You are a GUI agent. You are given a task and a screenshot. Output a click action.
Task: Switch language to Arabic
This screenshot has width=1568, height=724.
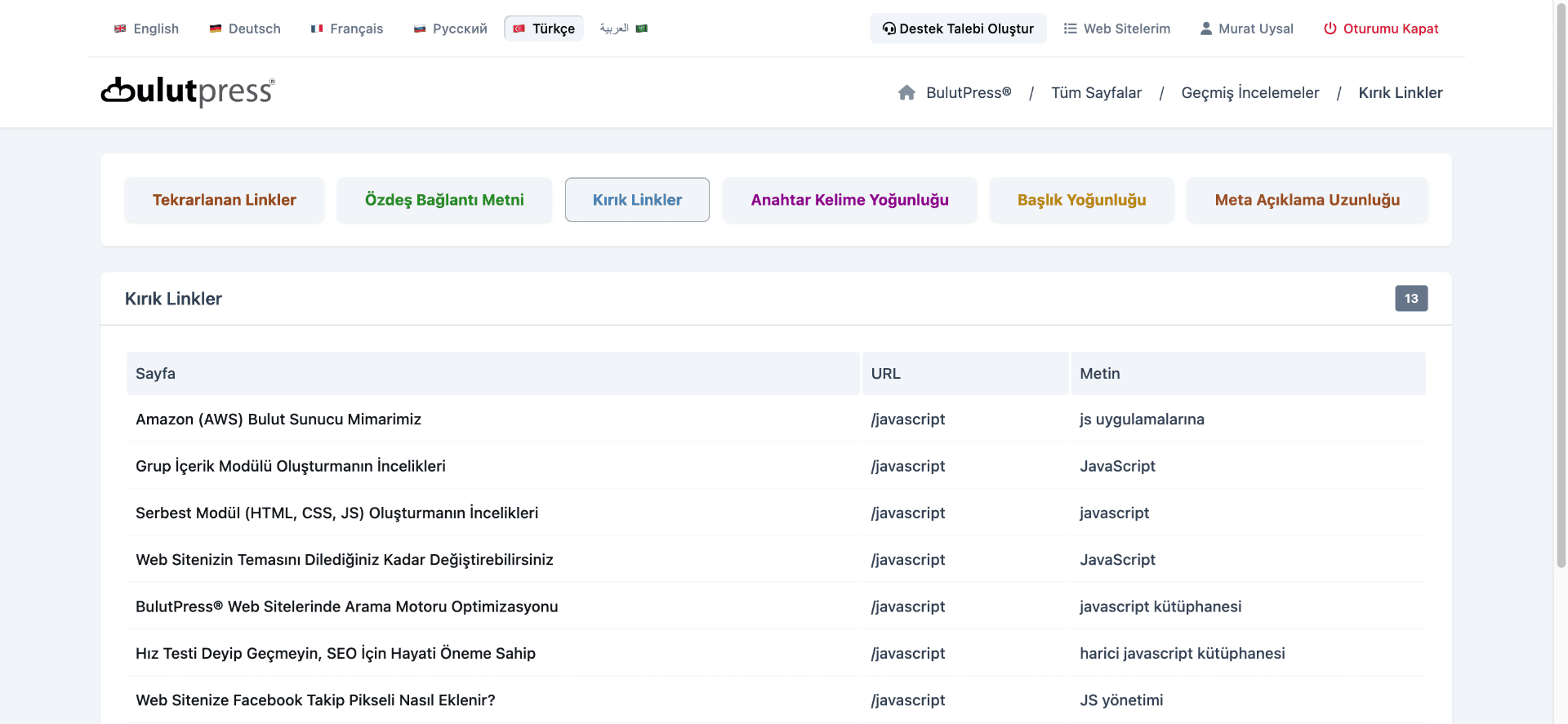coord(623,29)
